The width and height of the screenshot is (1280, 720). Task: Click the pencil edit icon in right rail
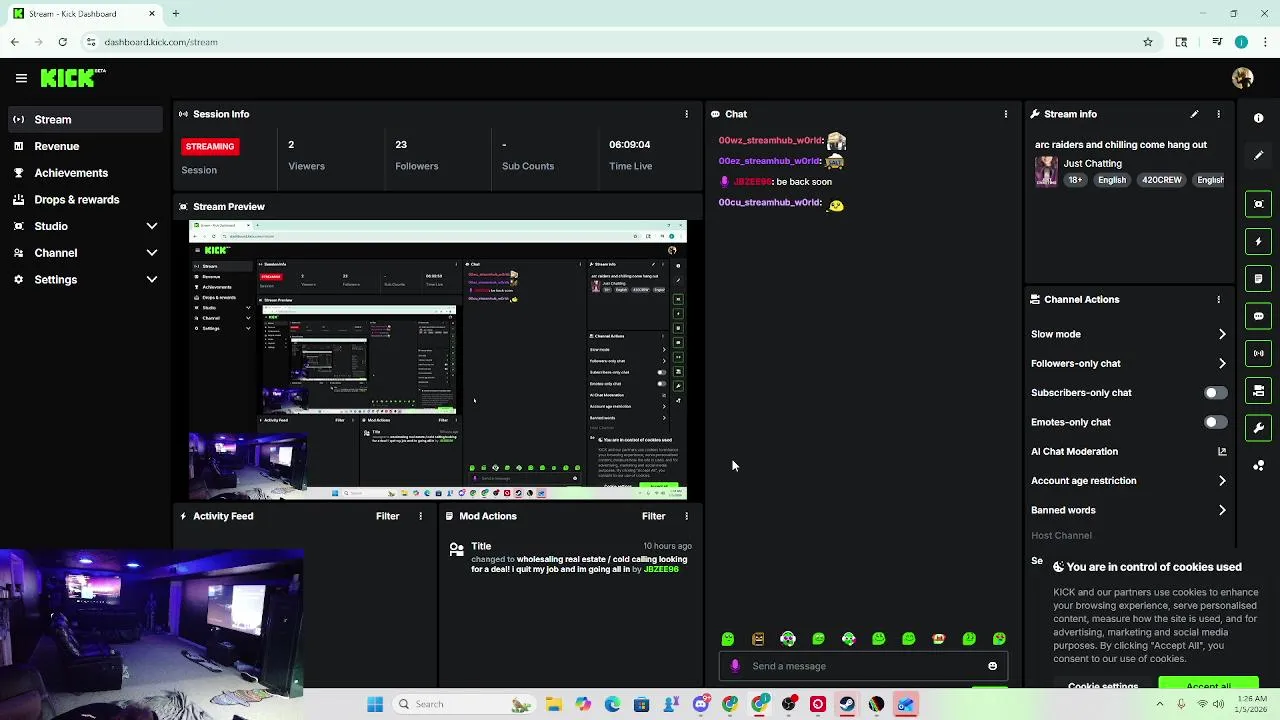[x=1259, y=155]
